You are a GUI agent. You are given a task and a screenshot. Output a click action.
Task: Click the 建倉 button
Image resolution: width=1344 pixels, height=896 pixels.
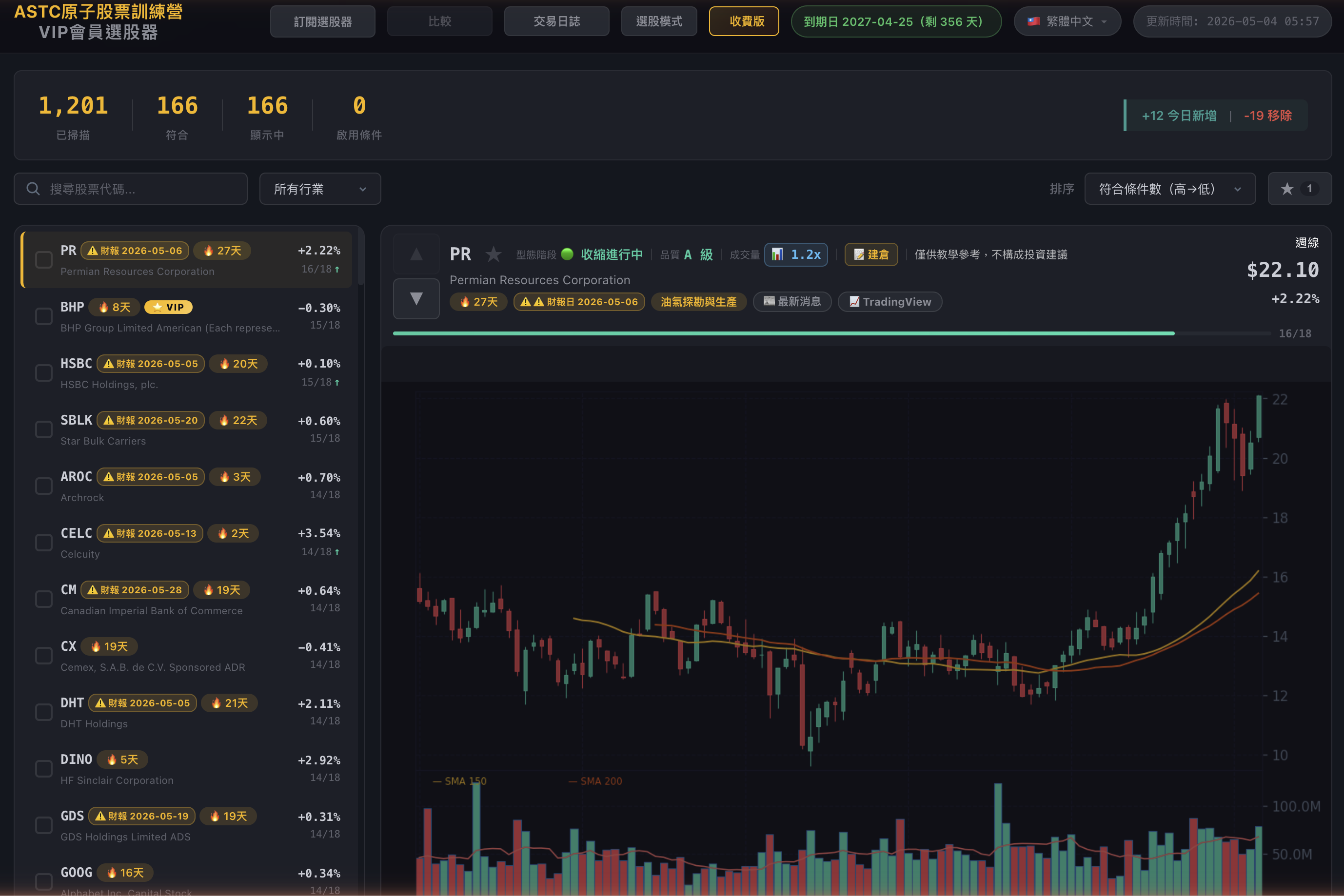point(871,254)
